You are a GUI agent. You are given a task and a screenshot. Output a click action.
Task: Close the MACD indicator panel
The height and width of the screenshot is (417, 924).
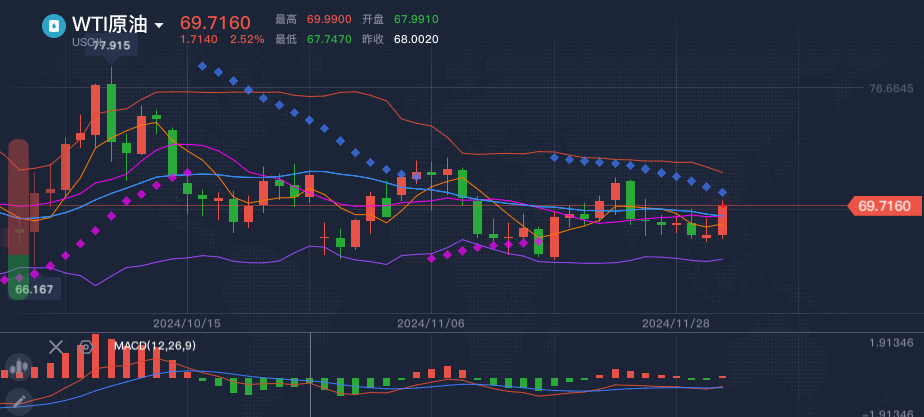(56, 347)
